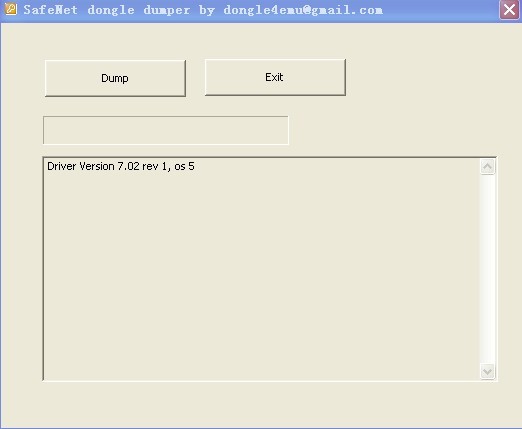The image size is (522, 429).
Task: Click the scroll down arrow in the log box
Action: pyautogui.click(x=487, y=371)
